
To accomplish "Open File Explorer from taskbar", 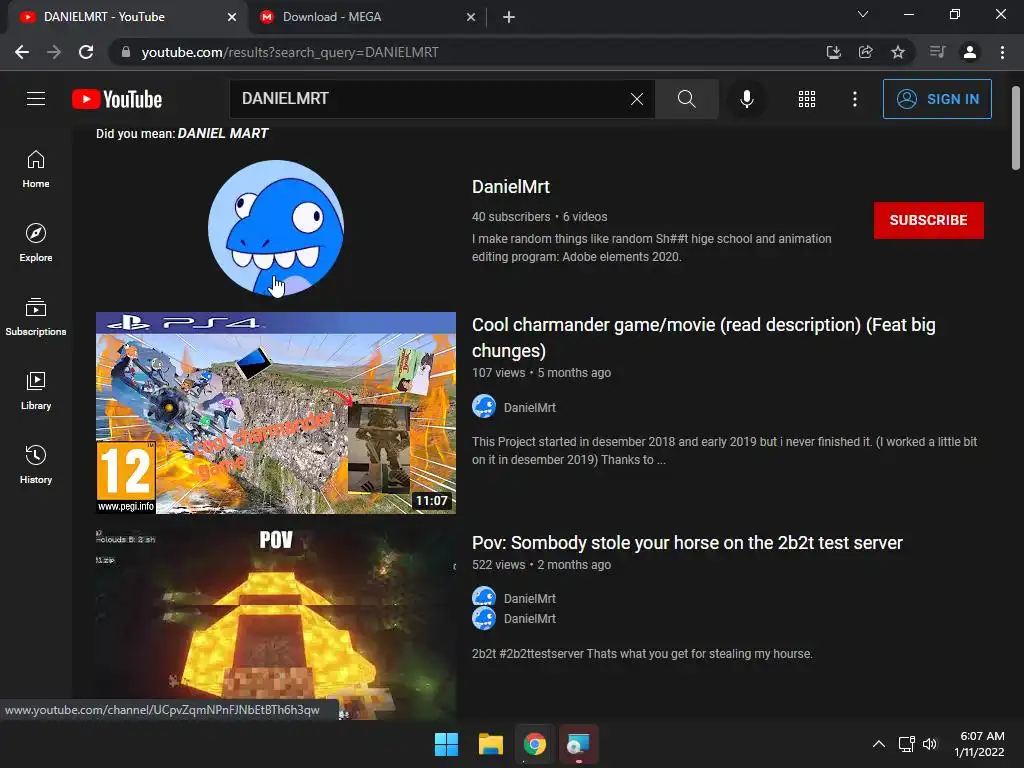I will [490, 744].
